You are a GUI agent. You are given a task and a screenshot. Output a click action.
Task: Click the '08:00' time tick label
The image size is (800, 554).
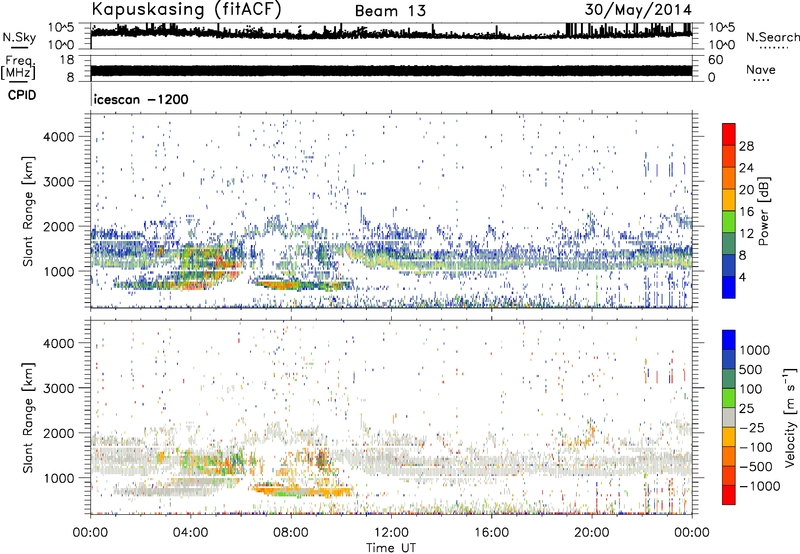pos(290,533)
